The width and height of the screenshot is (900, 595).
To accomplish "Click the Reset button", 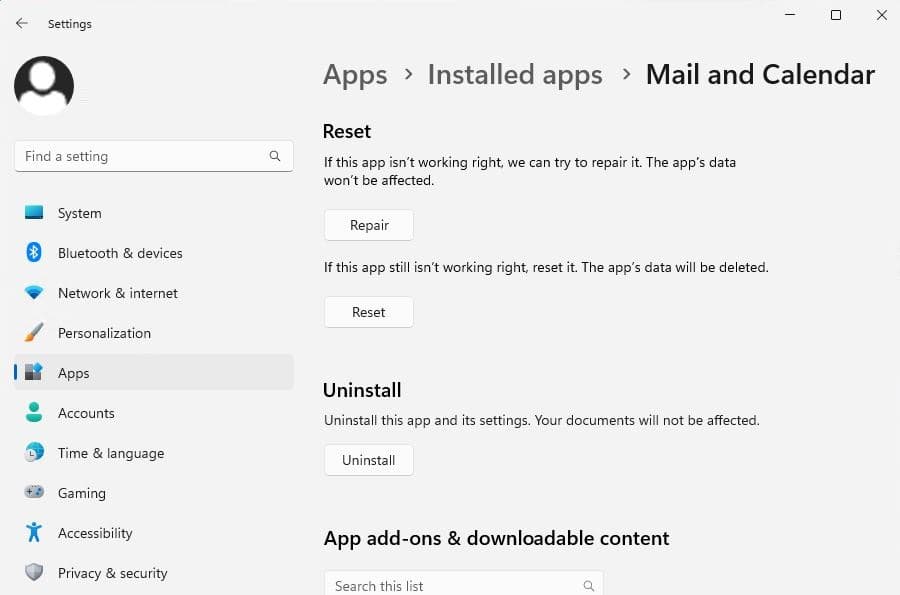I will (368, 312).
